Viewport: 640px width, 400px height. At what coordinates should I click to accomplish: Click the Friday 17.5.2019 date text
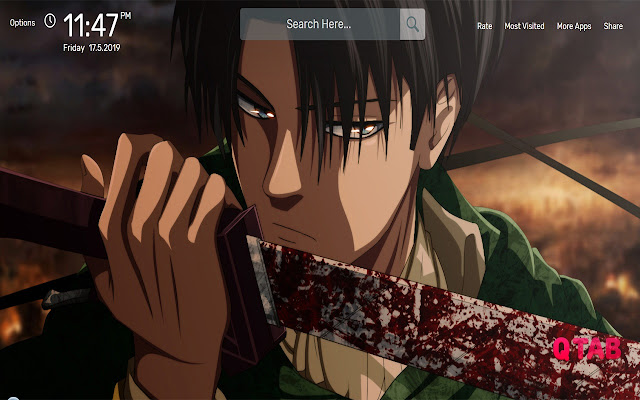(92, 48)
